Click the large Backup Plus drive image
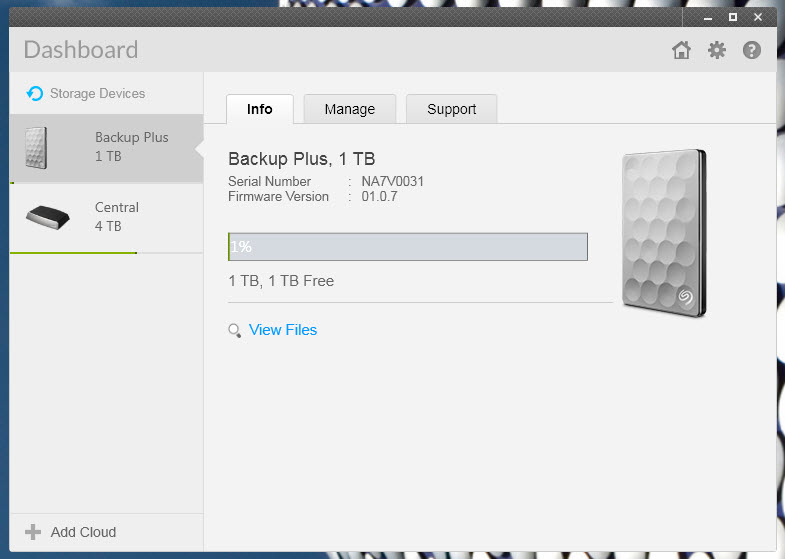This screenshot has height=559, width=785. tap(664, 233)
